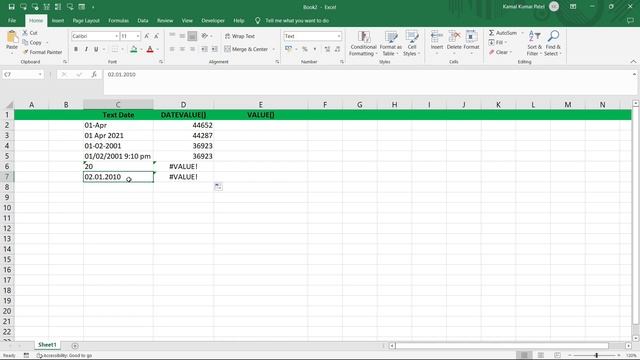Decrease the indent level

tap(204, 49)
